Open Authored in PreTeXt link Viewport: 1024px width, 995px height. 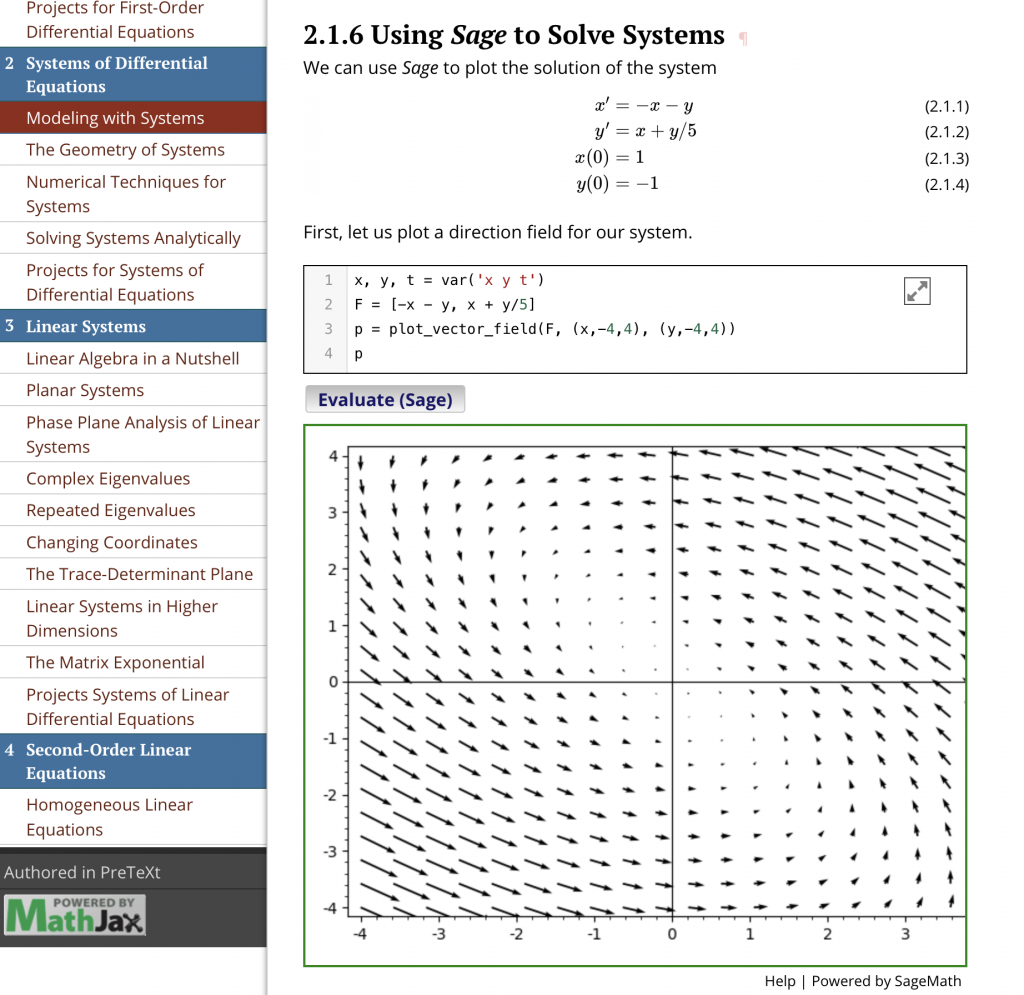click(82, 872)
